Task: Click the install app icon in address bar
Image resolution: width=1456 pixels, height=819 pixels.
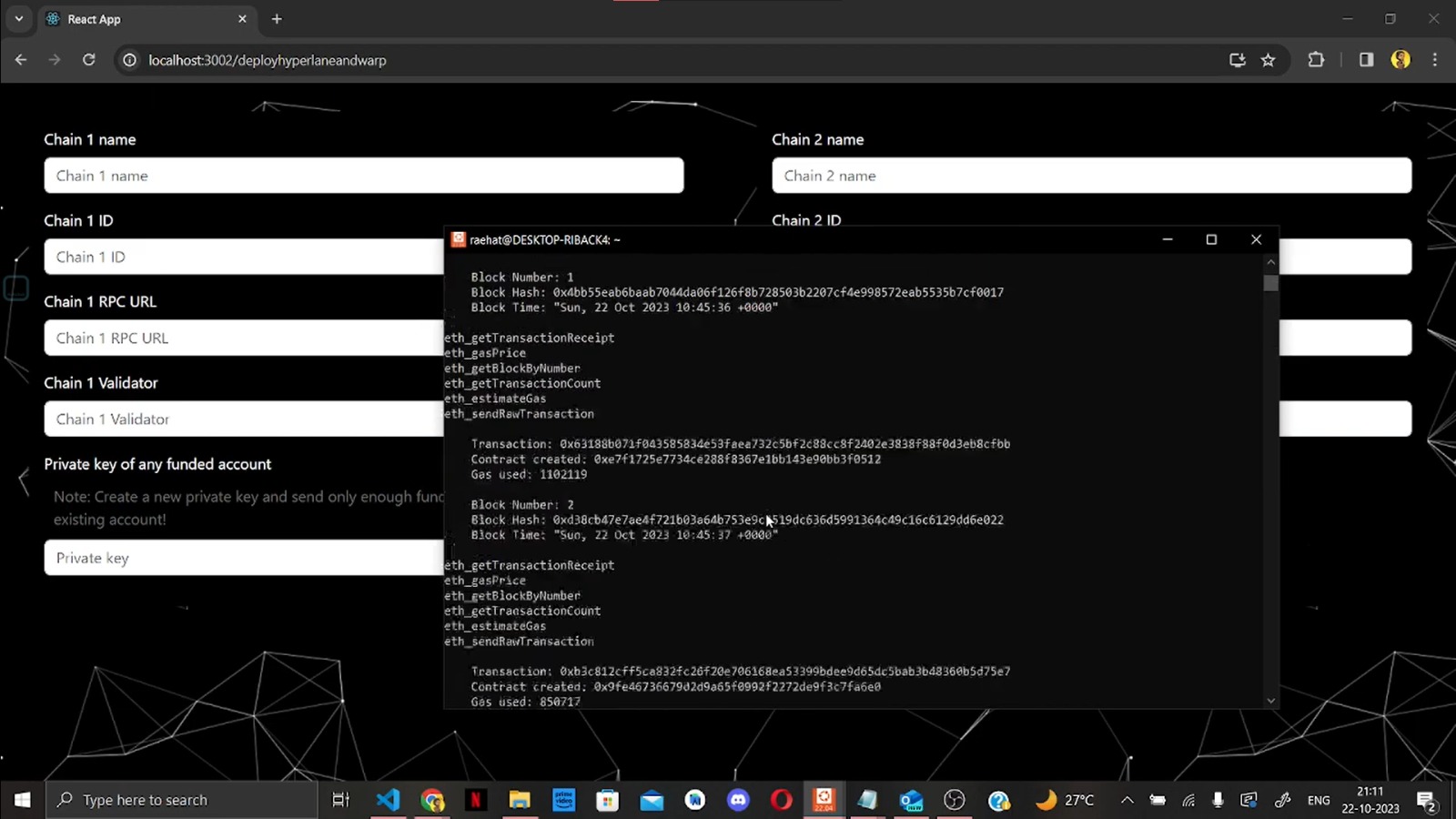Action: coord(1237,60)
